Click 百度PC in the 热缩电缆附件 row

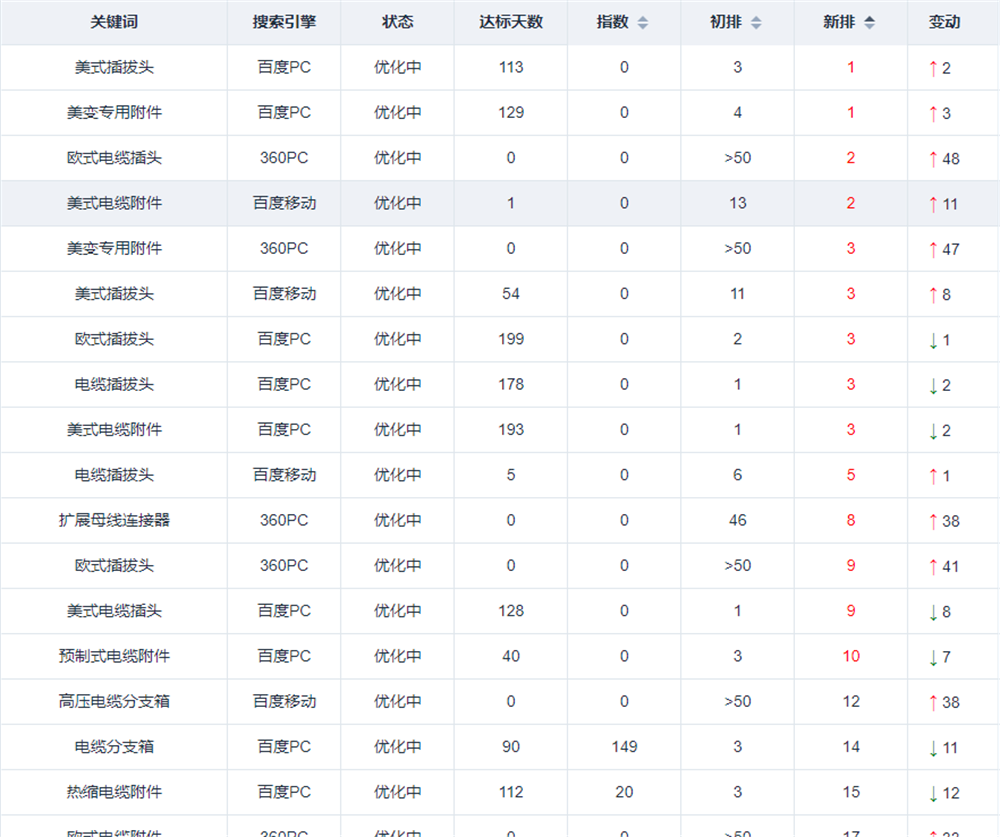click(x=284, y=792)
